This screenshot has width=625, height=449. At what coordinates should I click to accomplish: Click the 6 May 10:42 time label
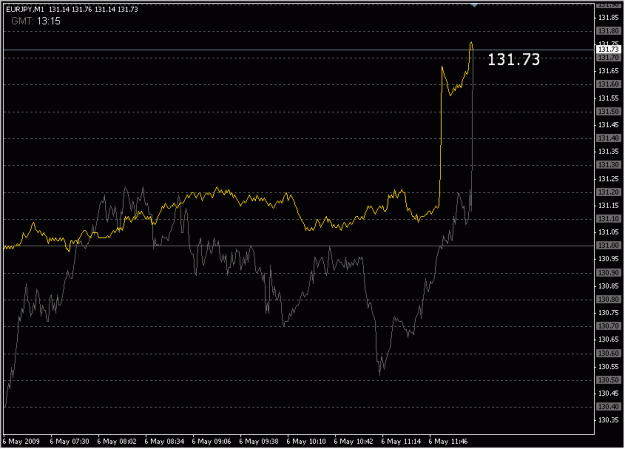[x=354, y=441]
